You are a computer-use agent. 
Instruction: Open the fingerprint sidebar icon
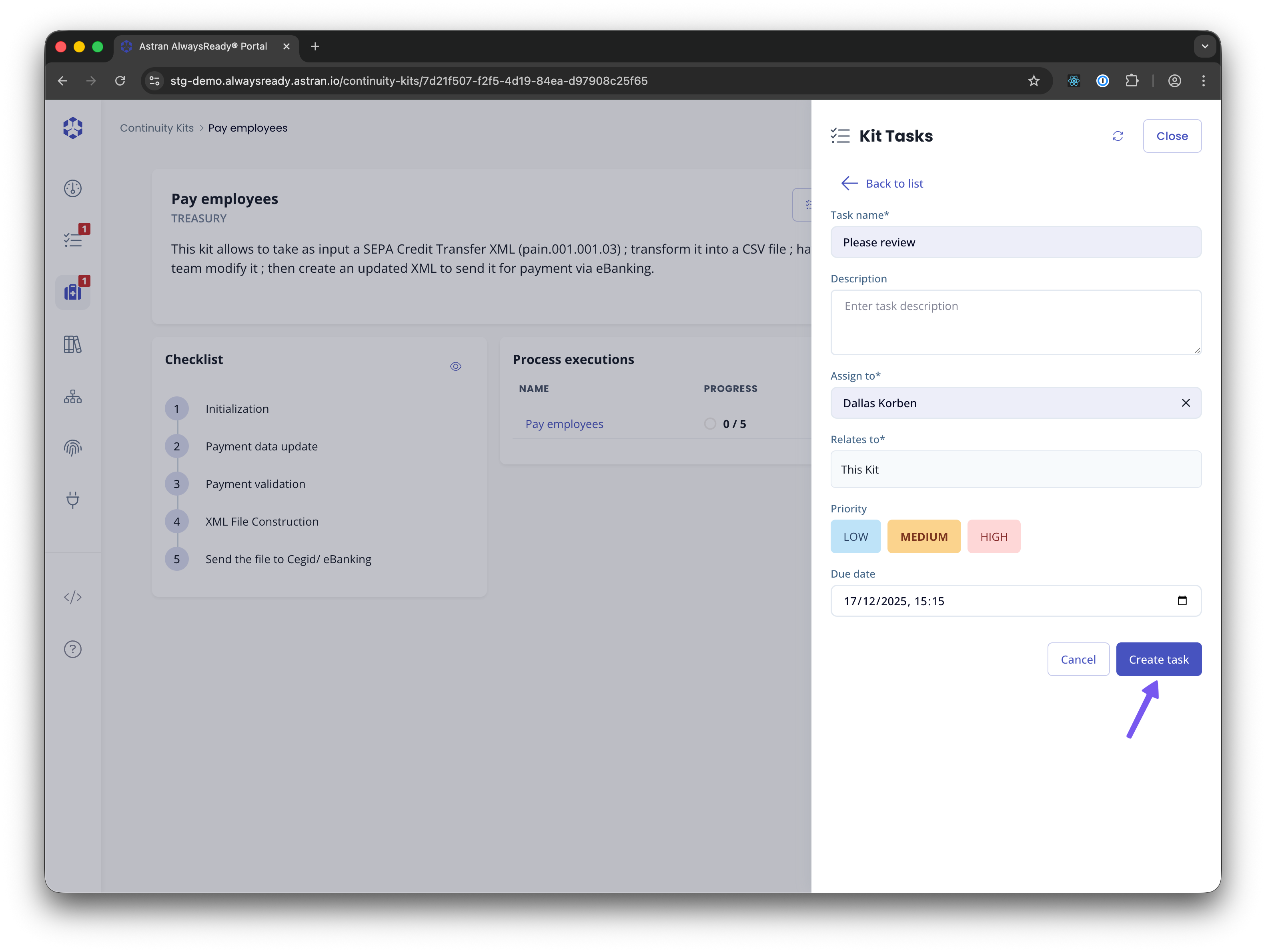click(x=73, y=448)
